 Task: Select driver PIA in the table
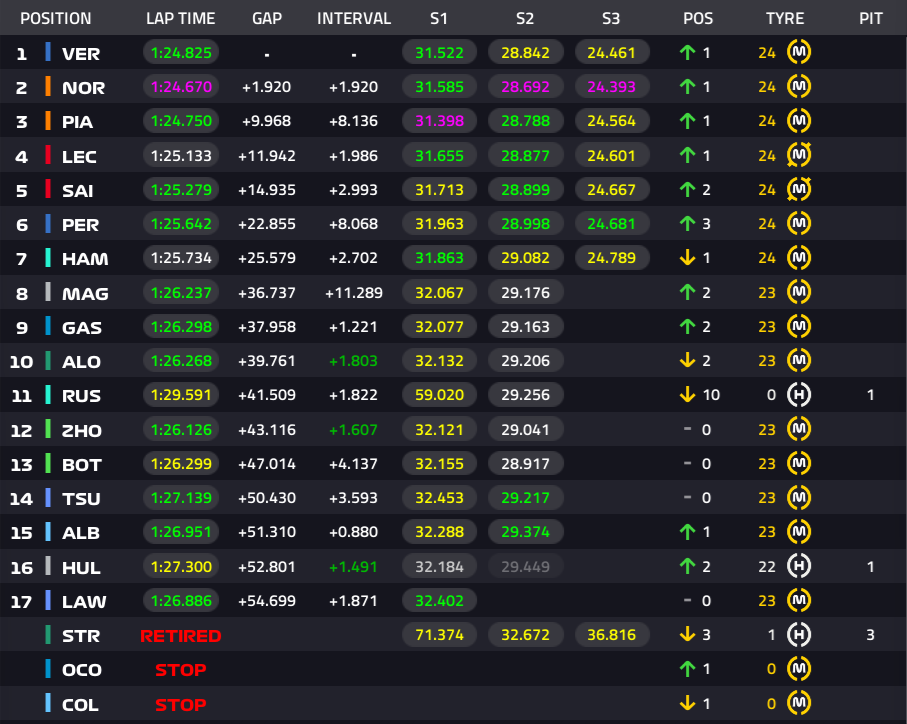78,122
